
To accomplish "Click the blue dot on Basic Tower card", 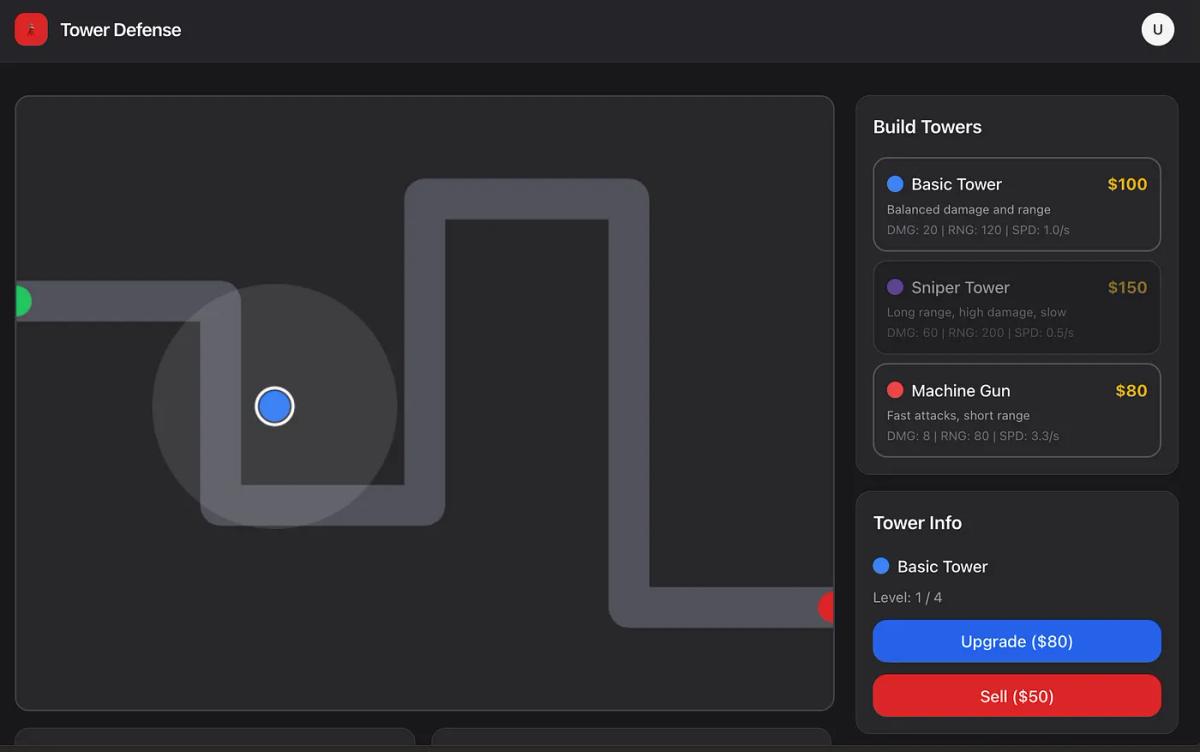I will 895,184.
